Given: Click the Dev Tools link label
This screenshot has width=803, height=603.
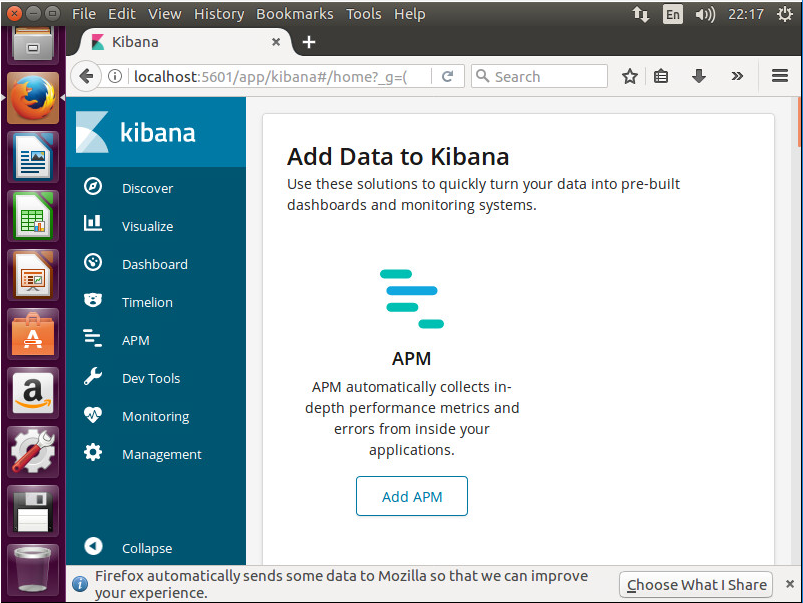Looking at the screenshot, I should pyautogui.click(x=151, y=378).
